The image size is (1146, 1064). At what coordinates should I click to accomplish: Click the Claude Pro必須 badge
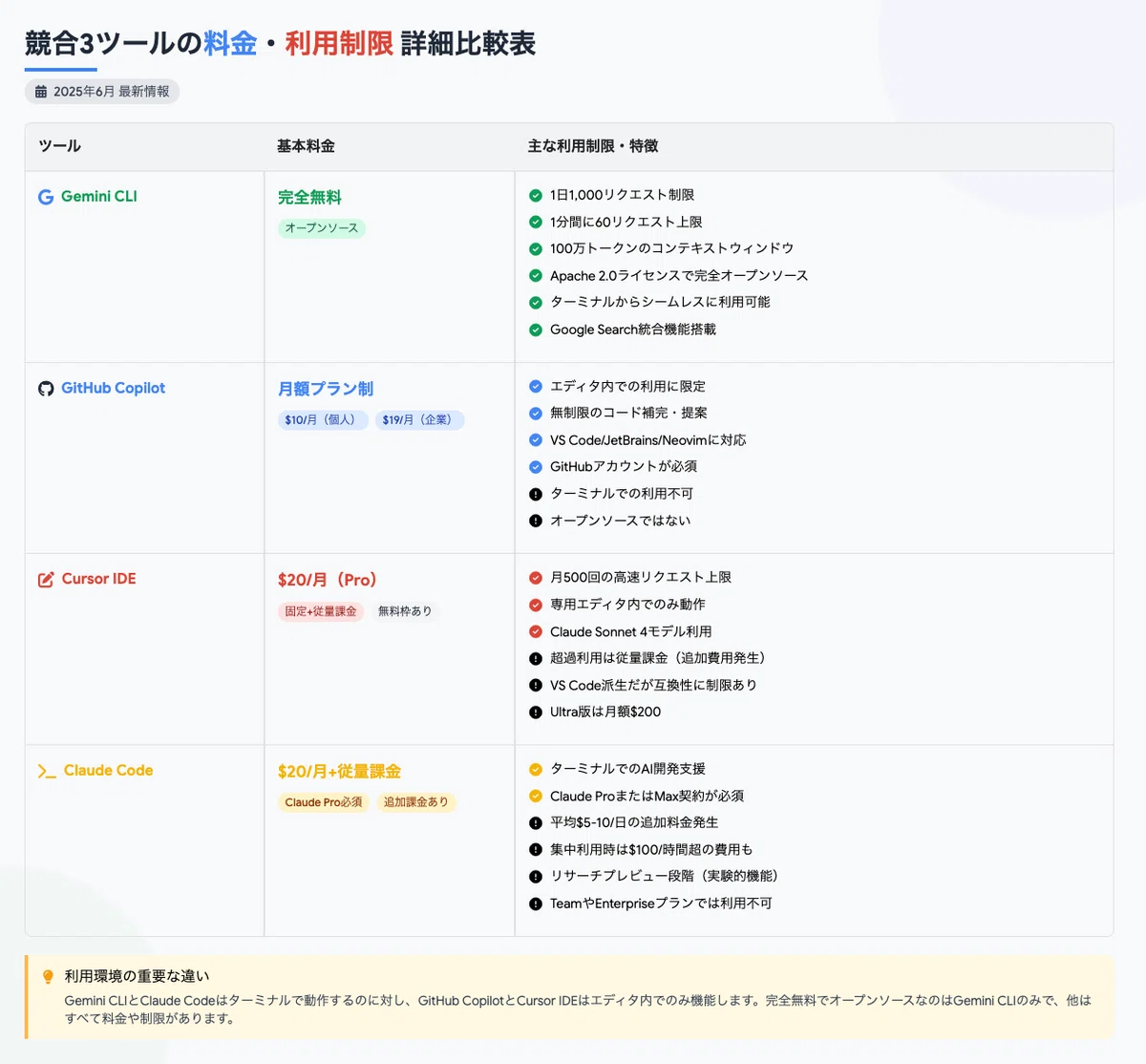click(324, 802)
